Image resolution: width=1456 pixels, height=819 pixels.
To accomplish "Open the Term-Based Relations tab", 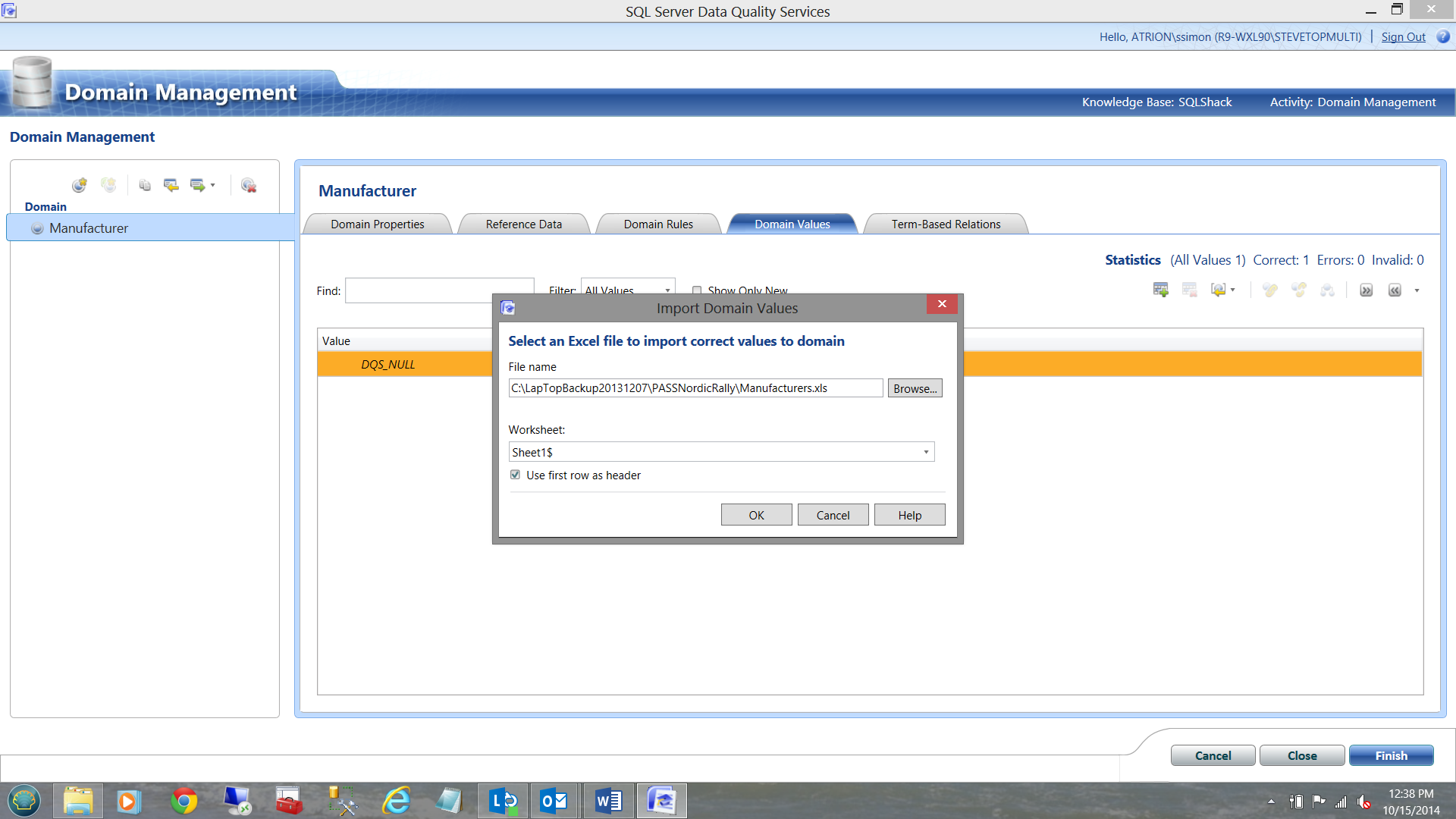I will [x=946, y=224].
